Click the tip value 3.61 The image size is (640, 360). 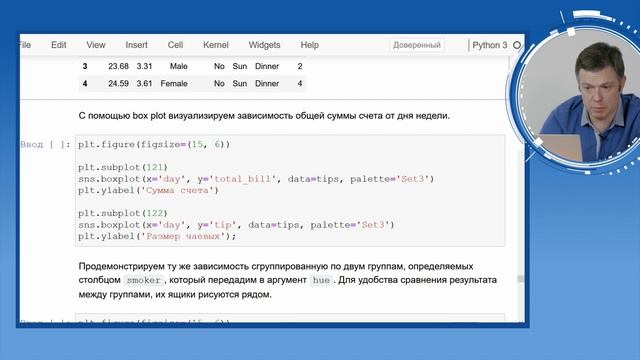tap(144, 83)
